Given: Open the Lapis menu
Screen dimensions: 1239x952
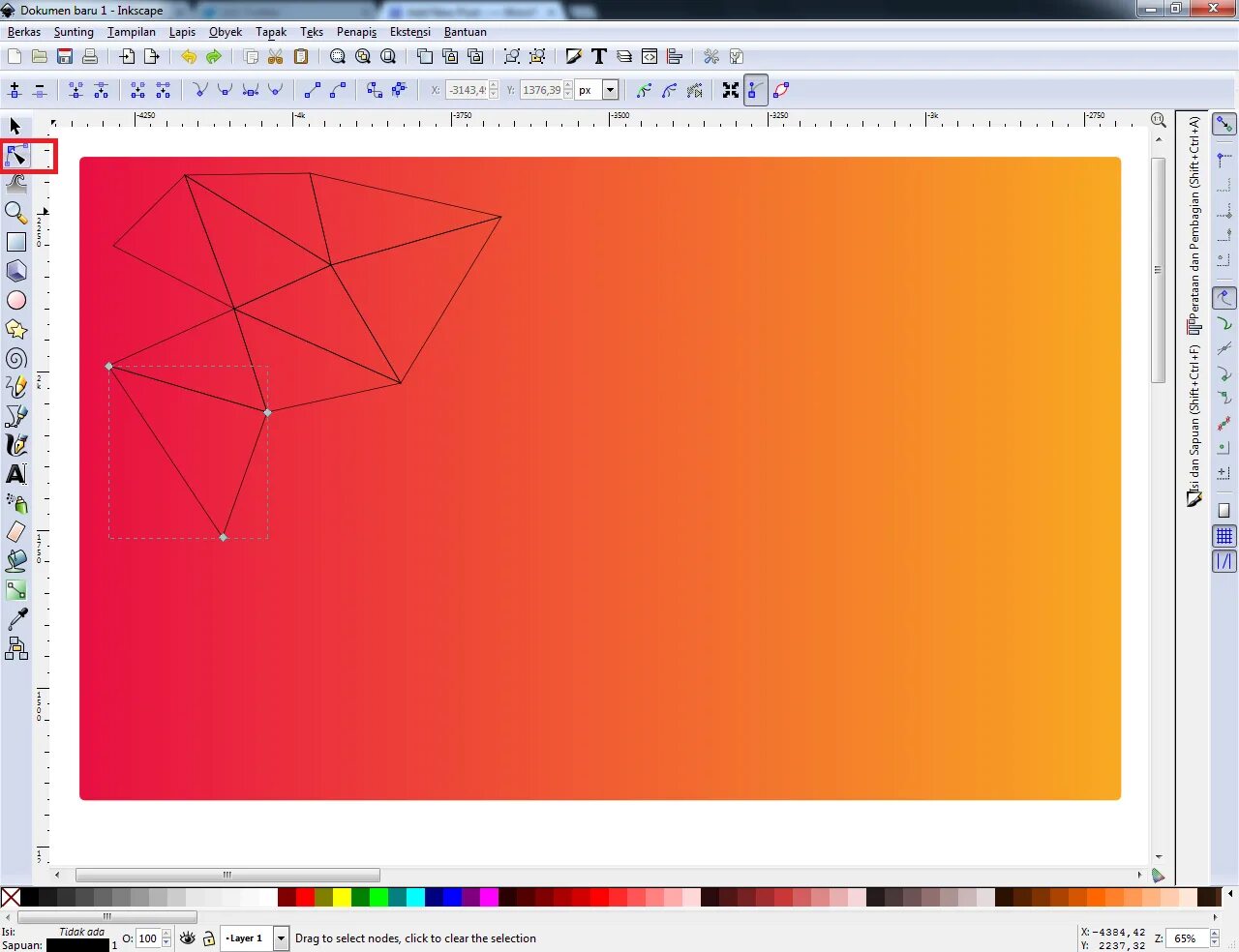Looking at the screenshot, I should (x=182, y=32).
